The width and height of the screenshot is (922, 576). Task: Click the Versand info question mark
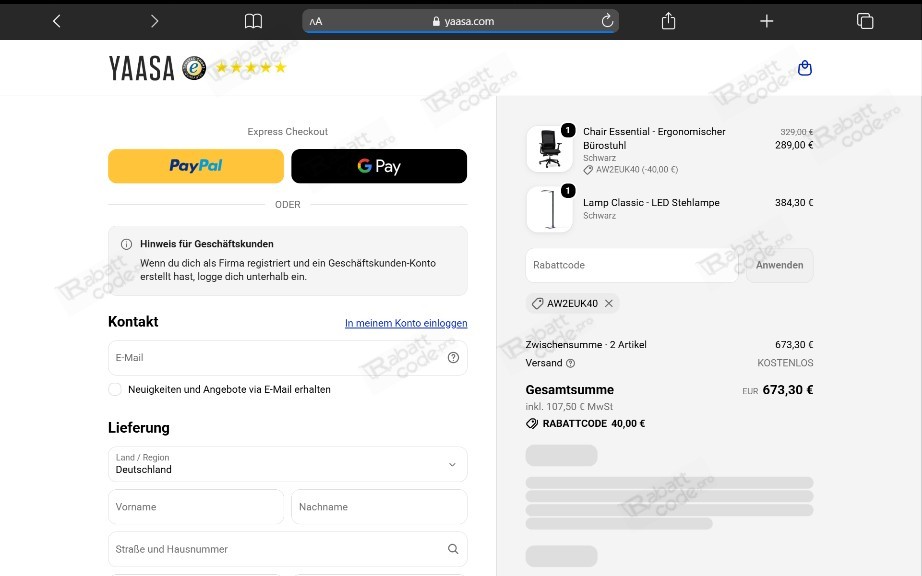pos(570,363)
